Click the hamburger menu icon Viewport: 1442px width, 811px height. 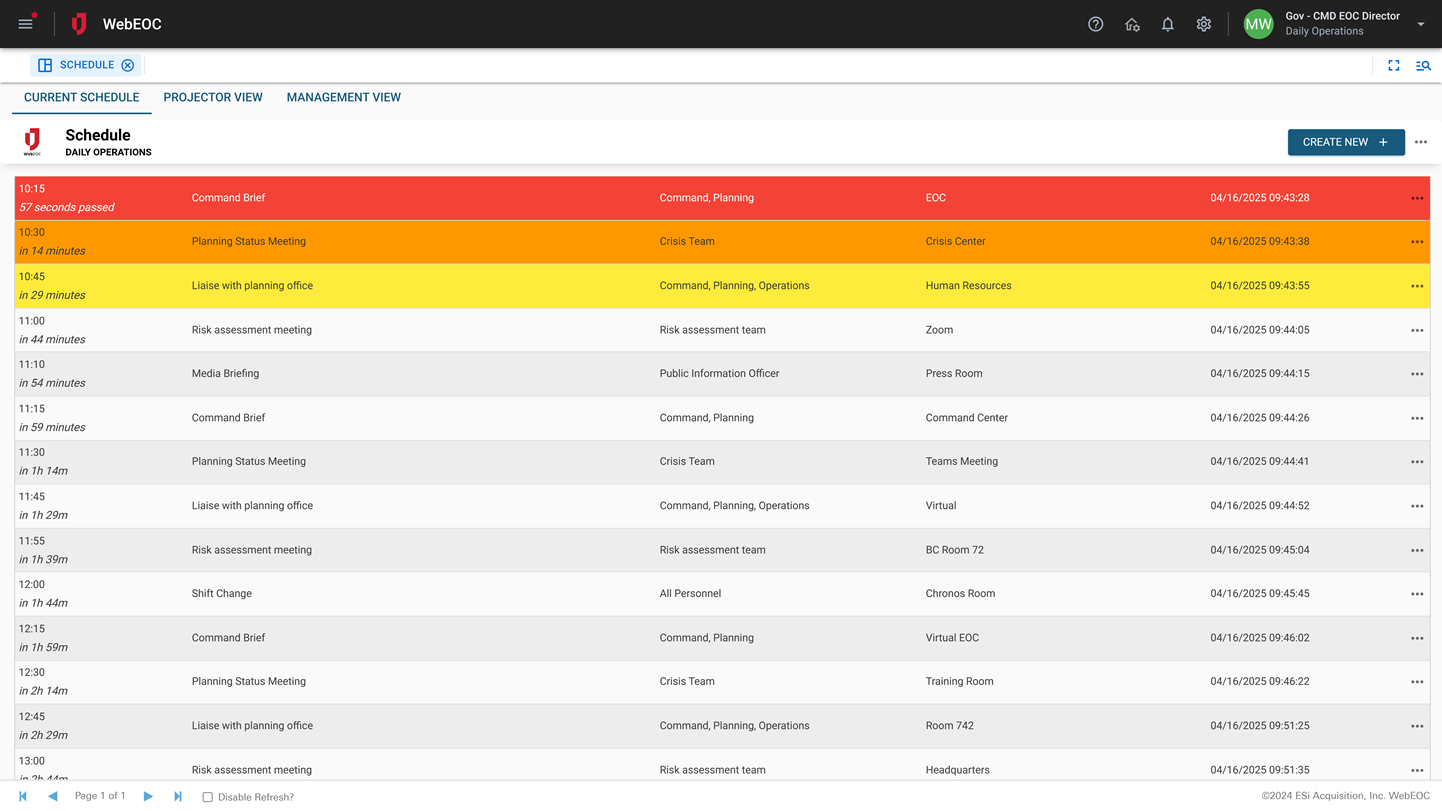tap(25, 24)
